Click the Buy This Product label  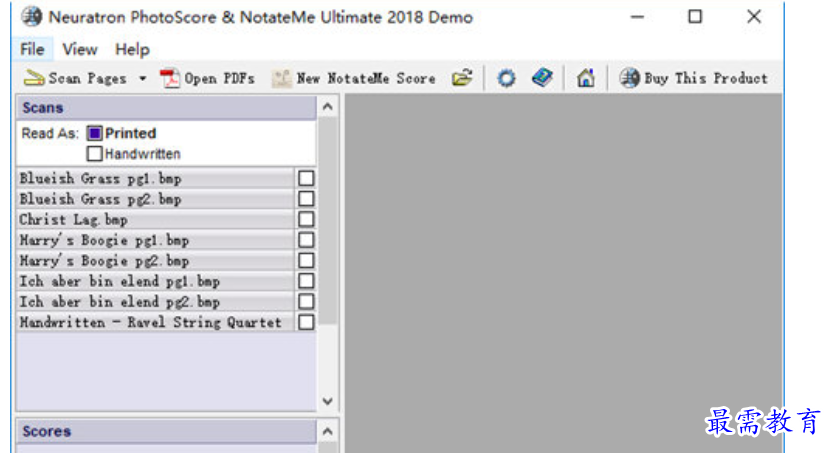tap(706, 78)
